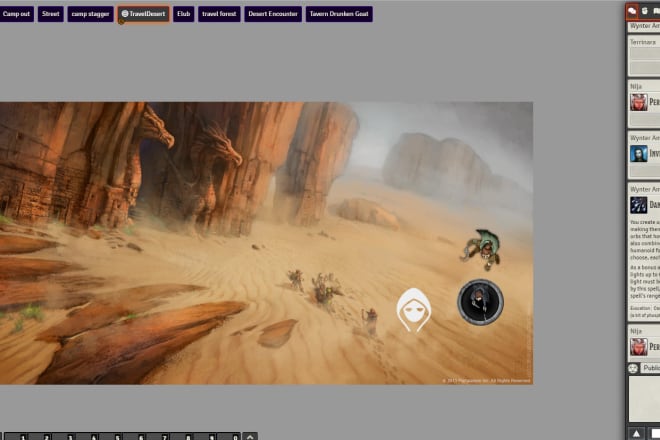660x440 pixels.
Task: Click the Dancing Lights spell icon
Action: pyautogui.click(x=639, y=205)
